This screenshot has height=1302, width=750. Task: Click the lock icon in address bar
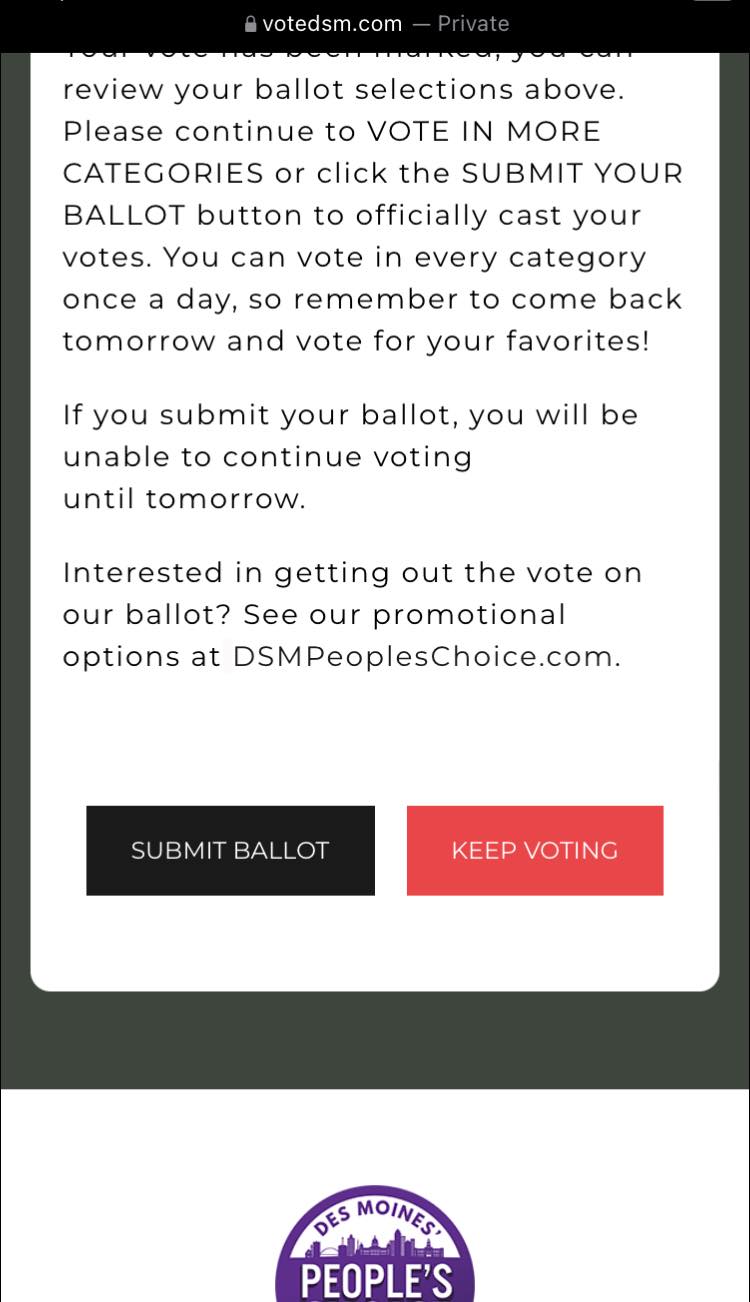pos(250,24)
